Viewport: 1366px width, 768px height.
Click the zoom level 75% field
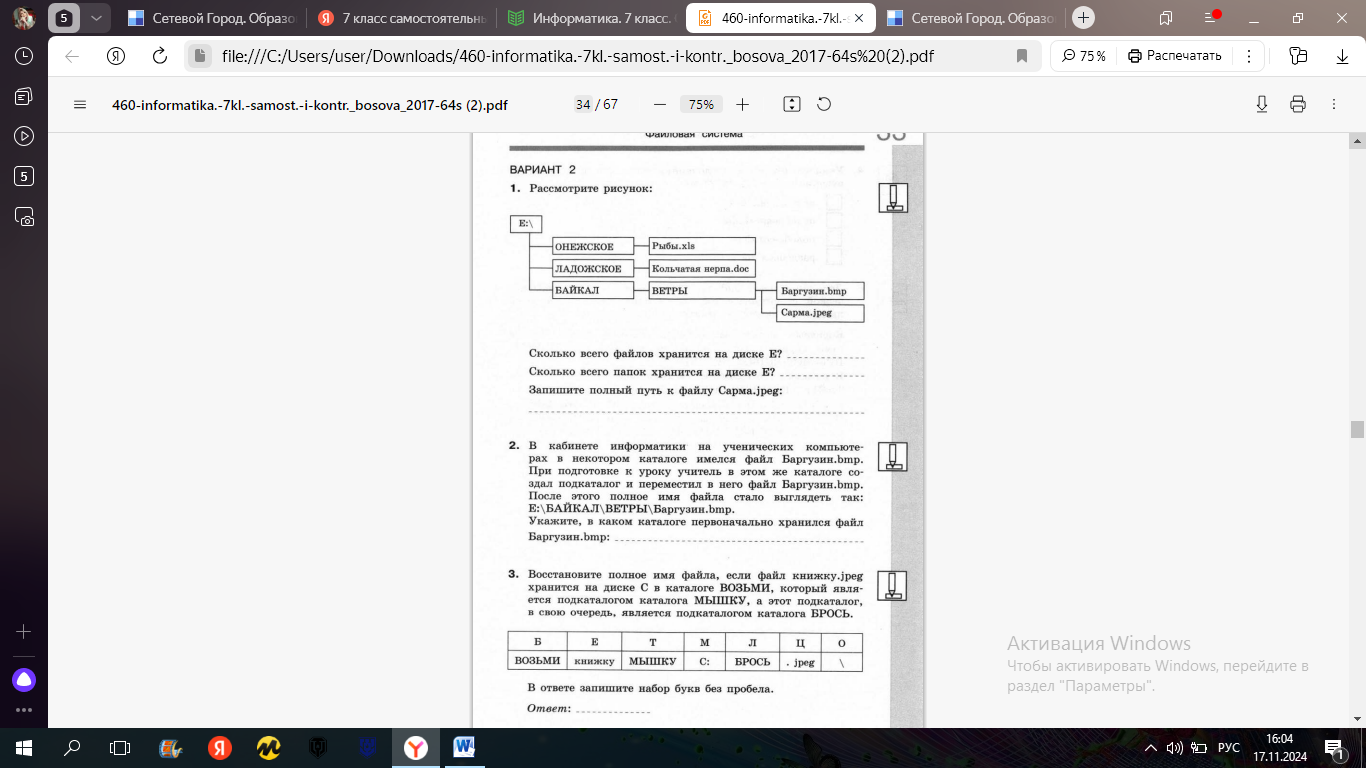[x=701, y=104]
